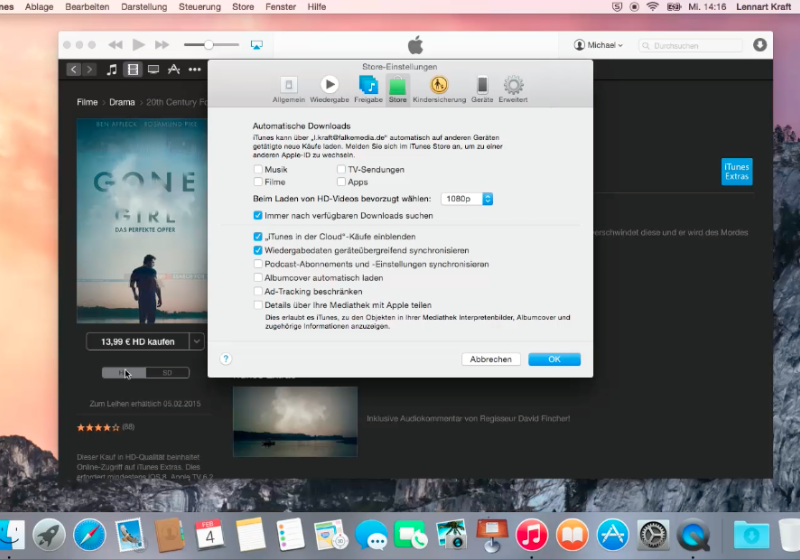
Task: Open the dropdown arrow beside HD kaufen
Action: tap(197, 341)
